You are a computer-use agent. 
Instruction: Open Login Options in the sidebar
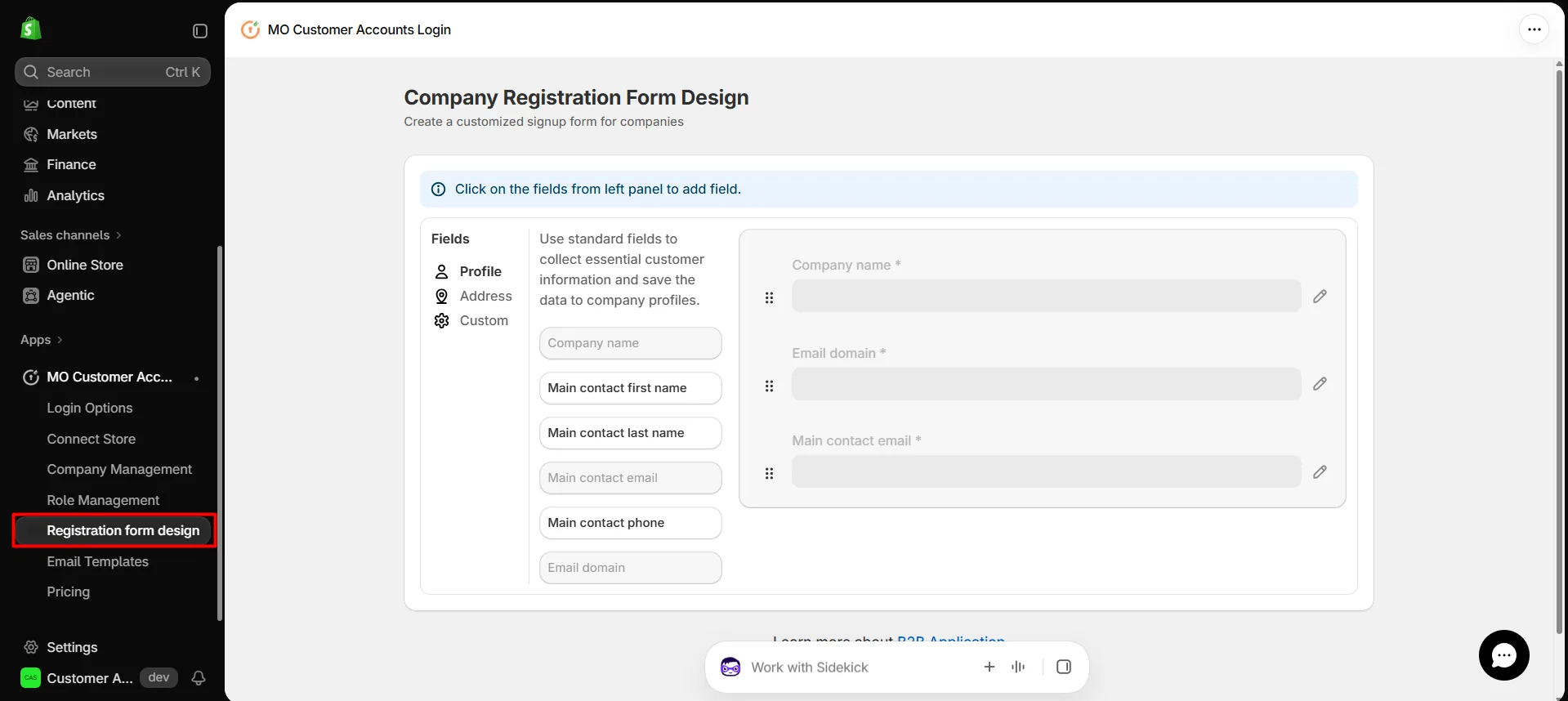[90, 408]
